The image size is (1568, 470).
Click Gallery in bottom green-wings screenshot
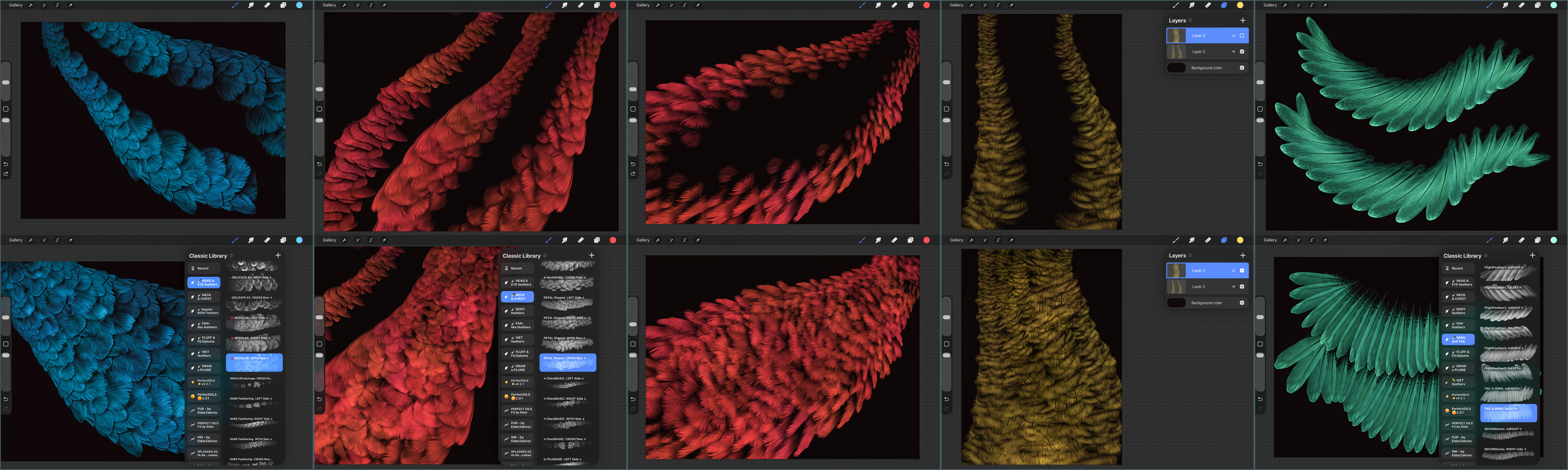coord(1270,240)
